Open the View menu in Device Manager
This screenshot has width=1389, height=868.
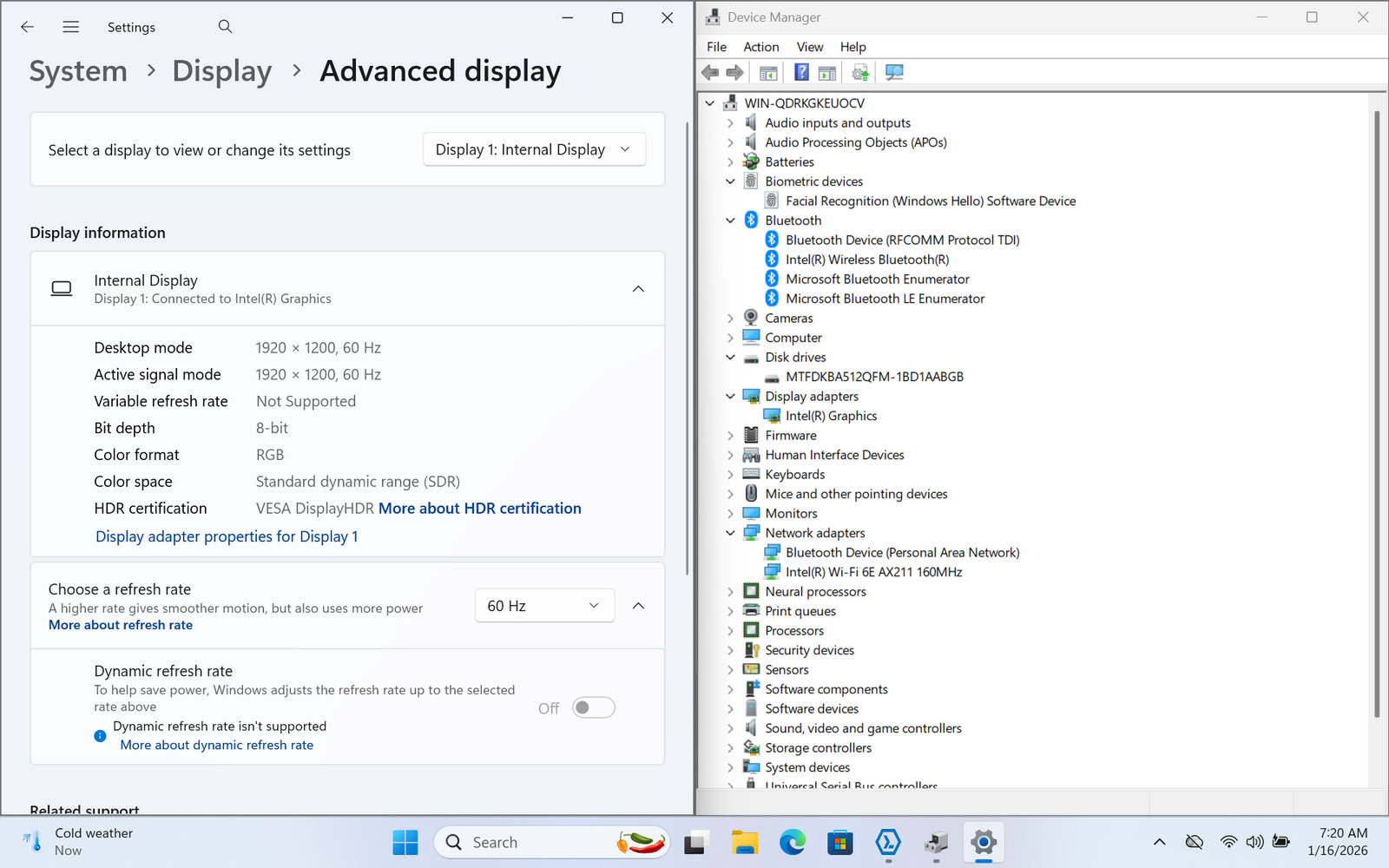tap(809, 47)
